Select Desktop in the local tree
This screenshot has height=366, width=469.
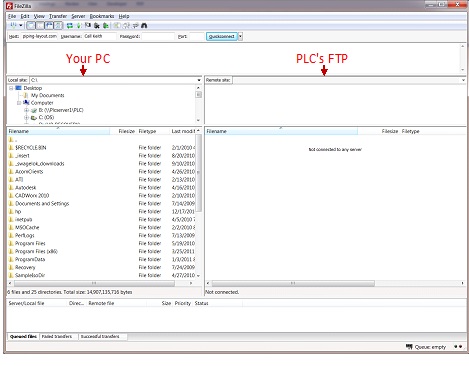(x=33, y=88)
